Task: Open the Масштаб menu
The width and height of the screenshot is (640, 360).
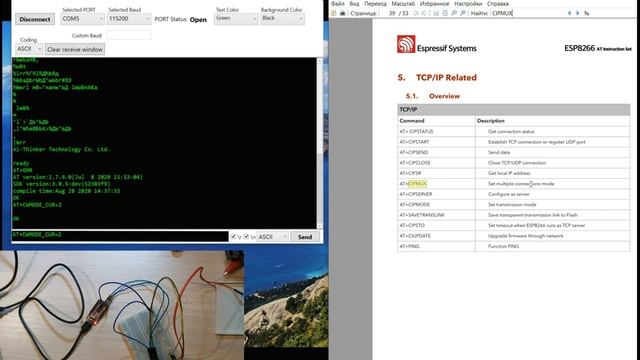Action: tap(403, 4)
